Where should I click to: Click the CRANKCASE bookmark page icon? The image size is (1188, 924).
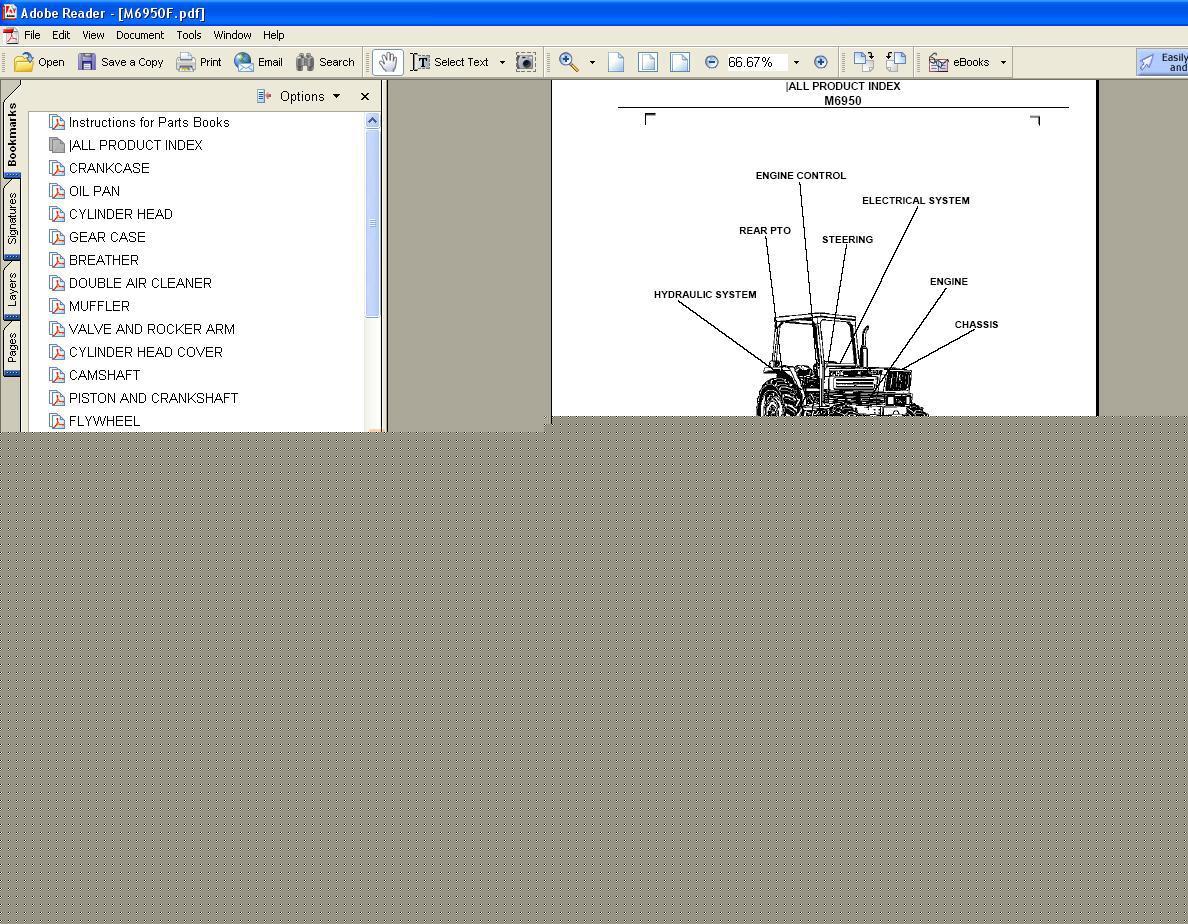tap(57, 168)
